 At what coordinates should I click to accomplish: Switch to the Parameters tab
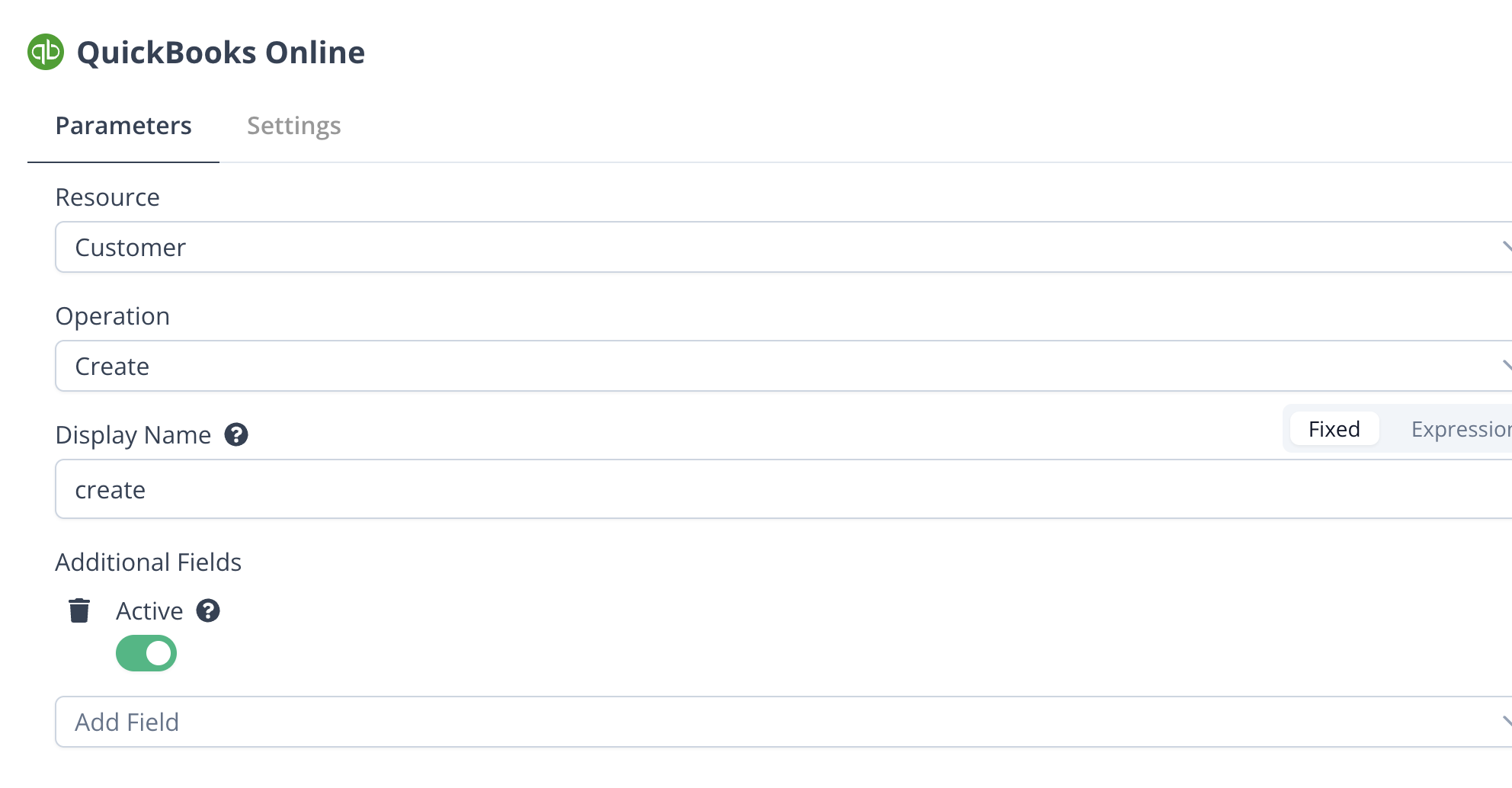(123, 126)
